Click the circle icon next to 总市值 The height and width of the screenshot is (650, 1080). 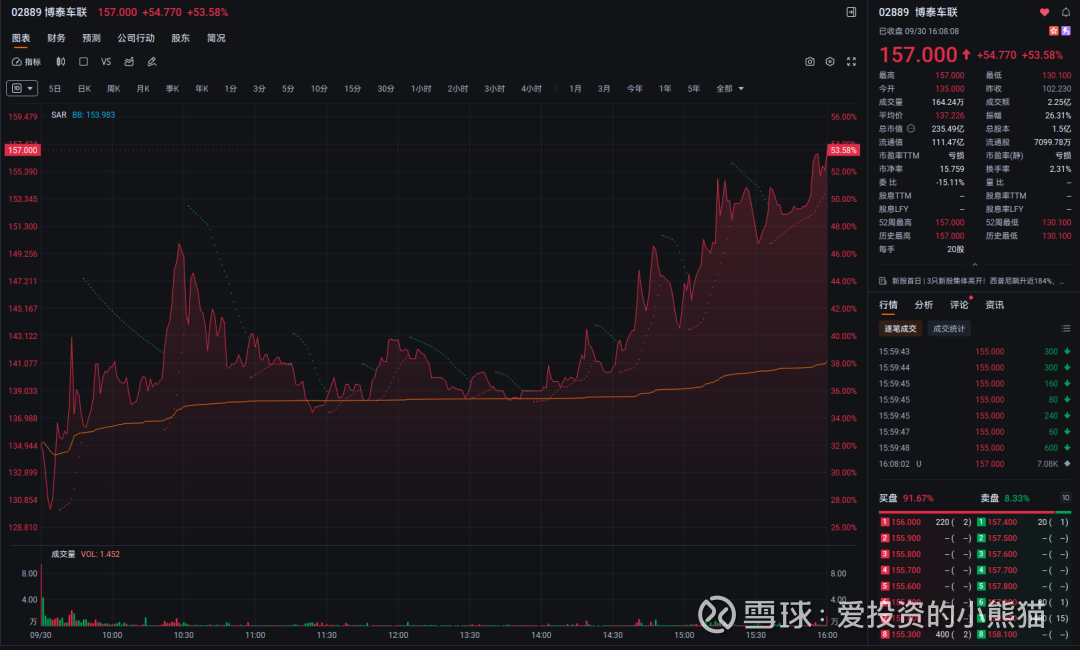click(911, 129)
